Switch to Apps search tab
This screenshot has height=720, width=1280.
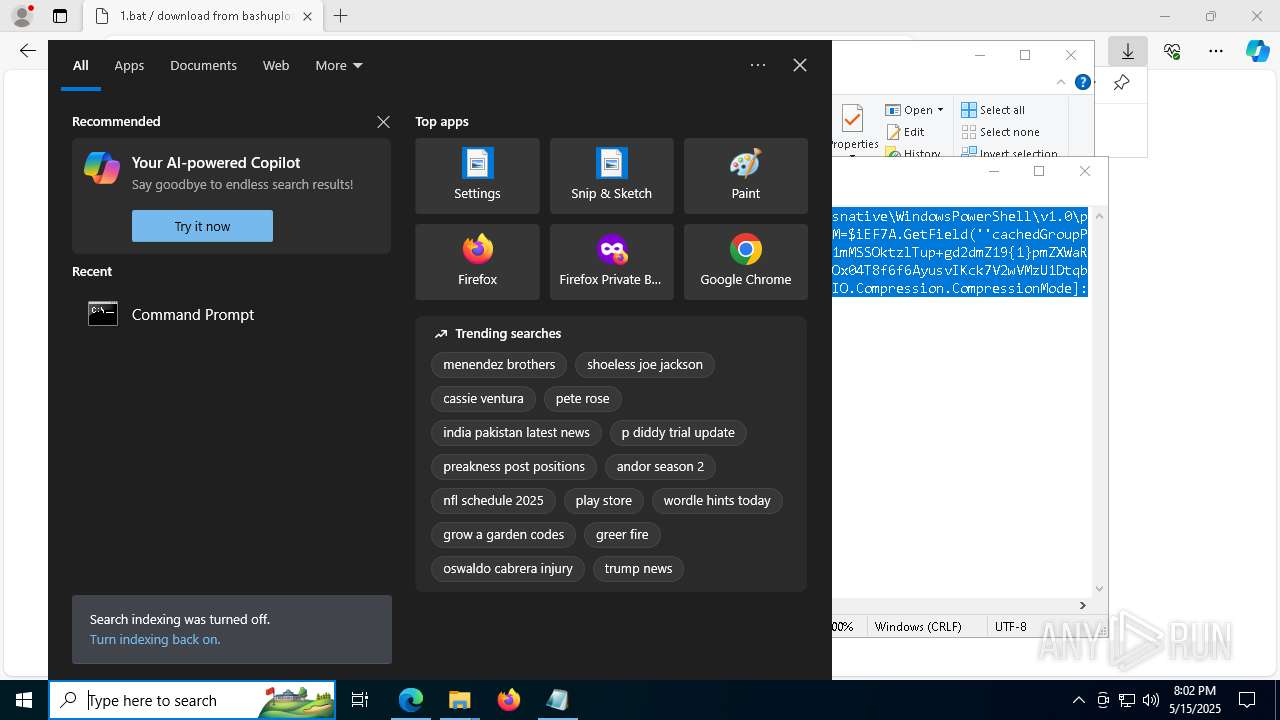coord(129,65)
